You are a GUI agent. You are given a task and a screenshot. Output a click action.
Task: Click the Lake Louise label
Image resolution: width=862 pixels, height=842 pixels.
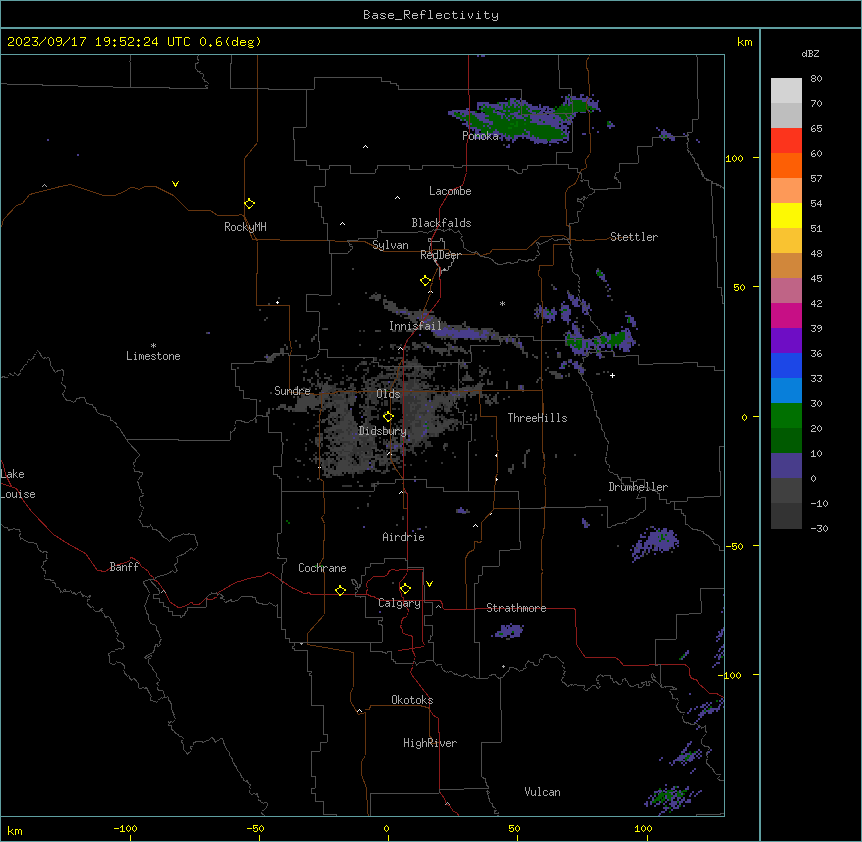click(x=18, y=484)
